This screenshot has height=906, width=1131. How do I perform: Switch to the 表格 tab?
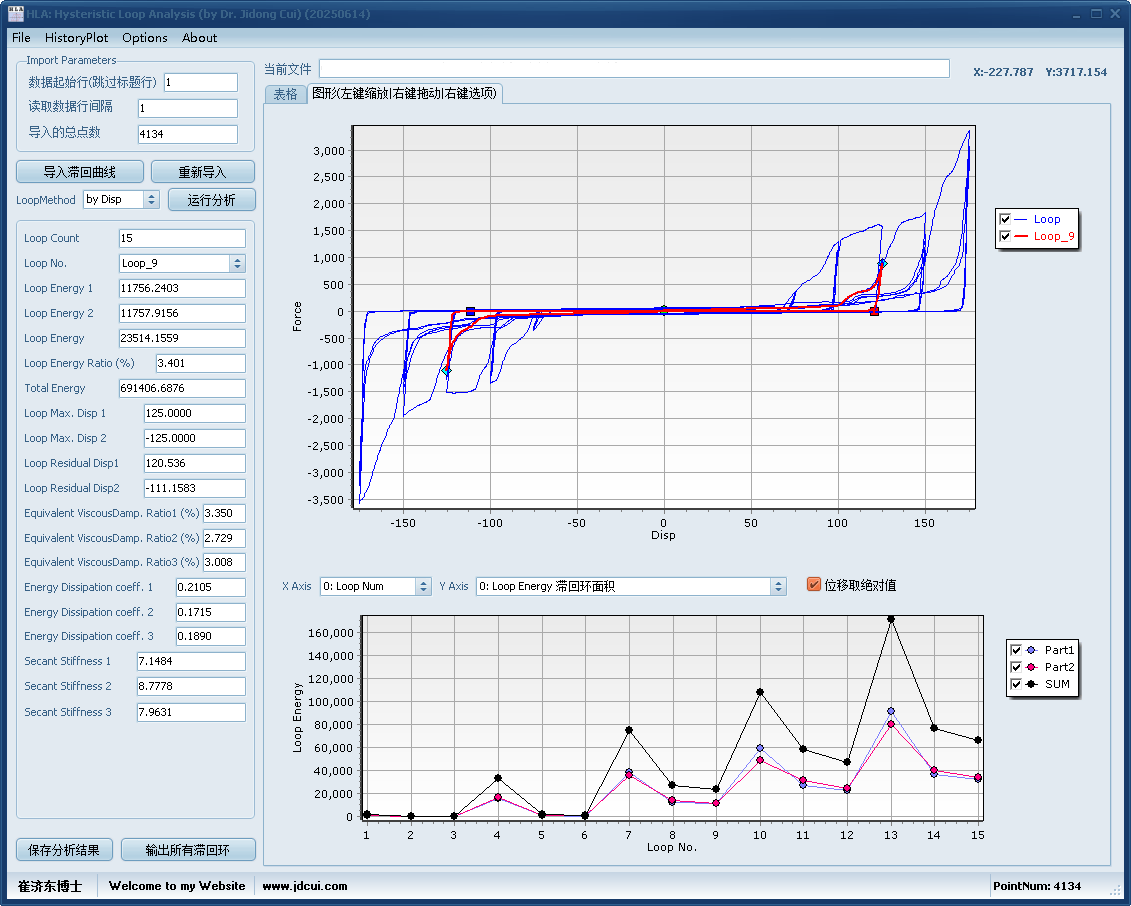tap(285, 95)
